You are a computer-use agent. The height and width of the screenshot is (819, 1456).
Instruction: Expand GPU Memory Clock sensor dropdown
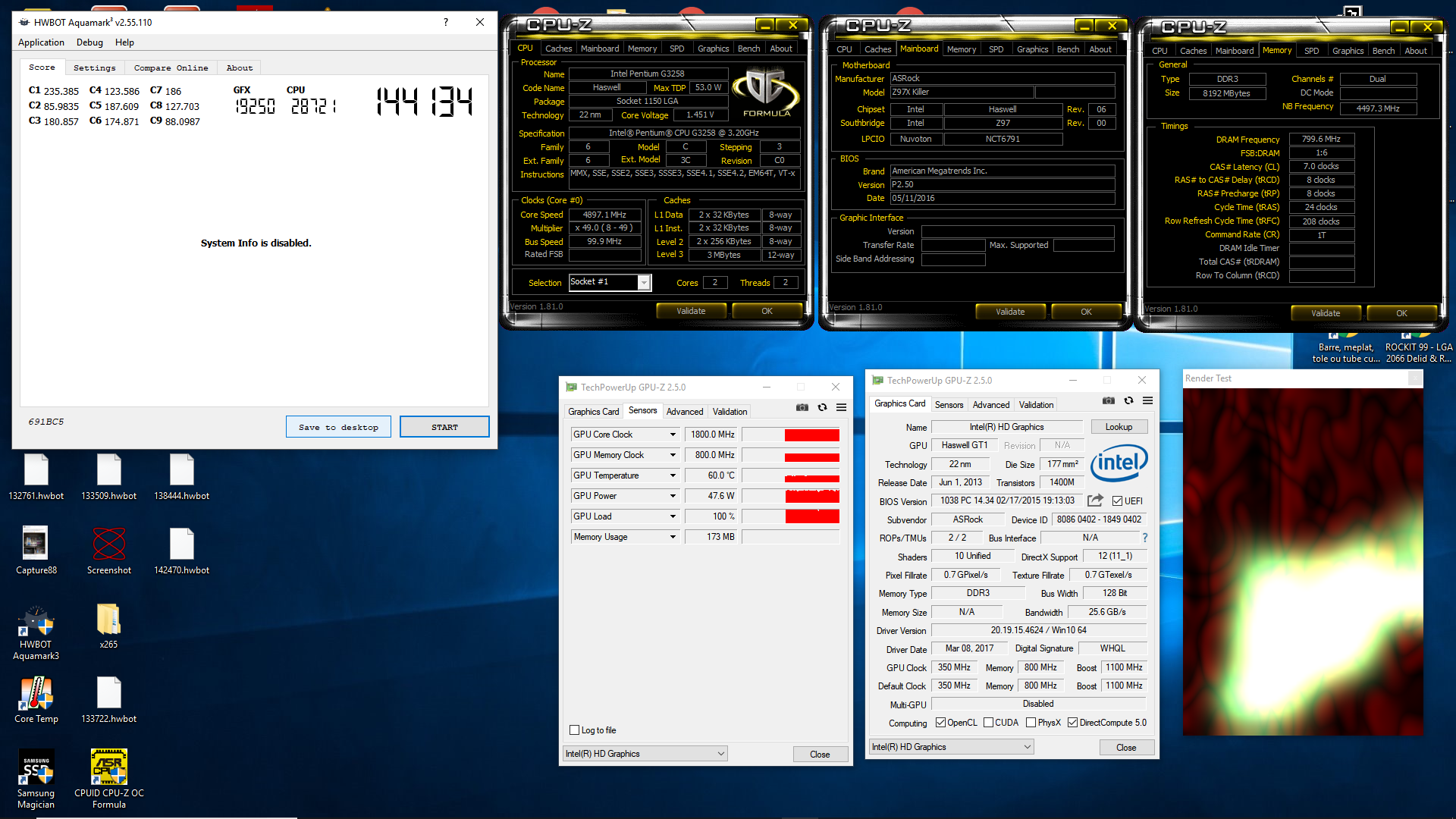673,455
